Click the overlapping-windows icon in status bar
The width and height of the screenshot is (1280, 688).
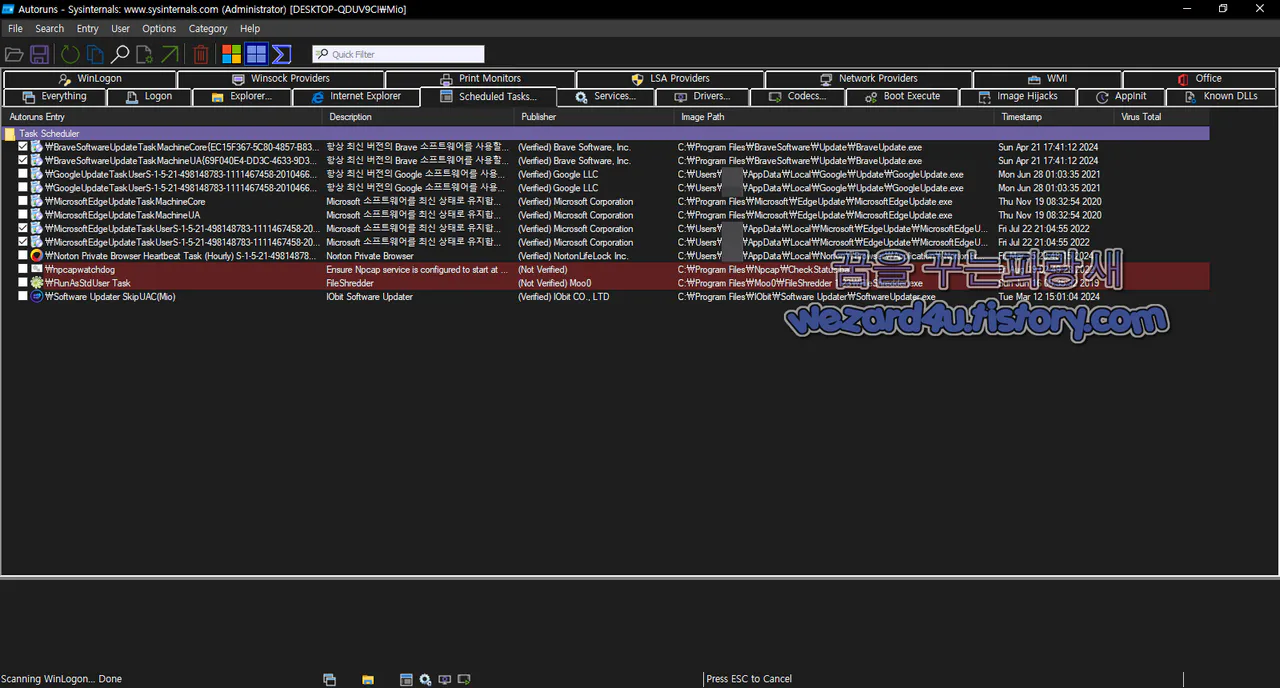click(x=329, y=679)
